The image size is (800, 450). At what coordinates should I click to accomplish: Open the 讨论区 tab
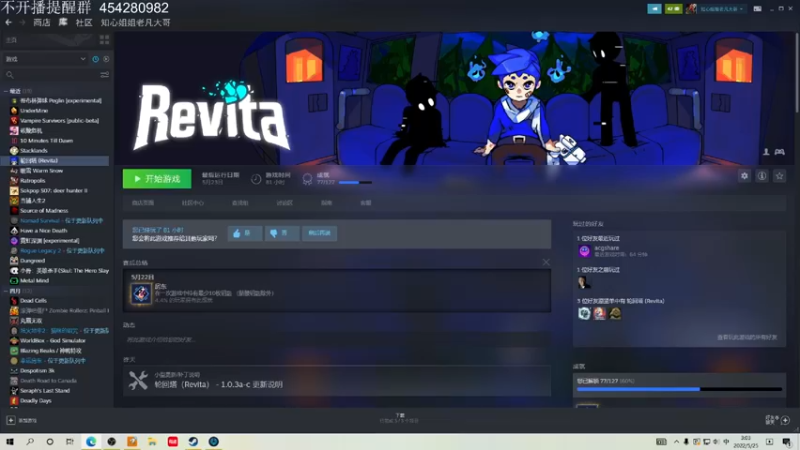284,203
